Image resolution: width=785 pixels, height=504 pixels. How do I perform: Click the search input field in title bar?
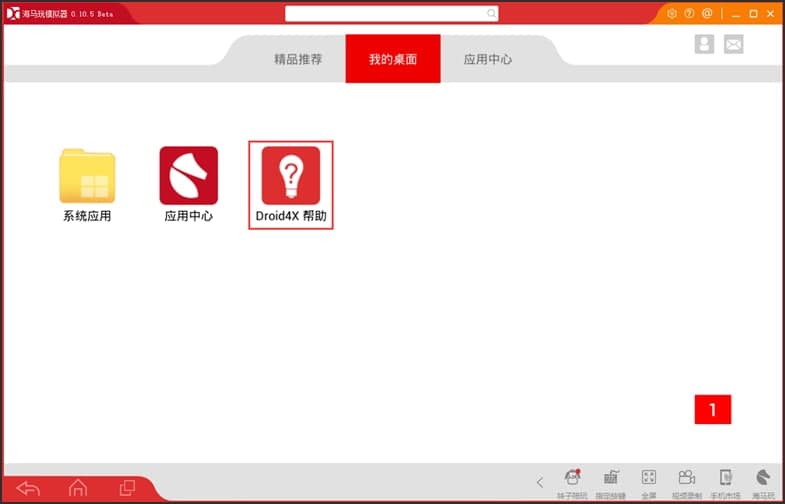pyautogui.click(x=391, y=14)
